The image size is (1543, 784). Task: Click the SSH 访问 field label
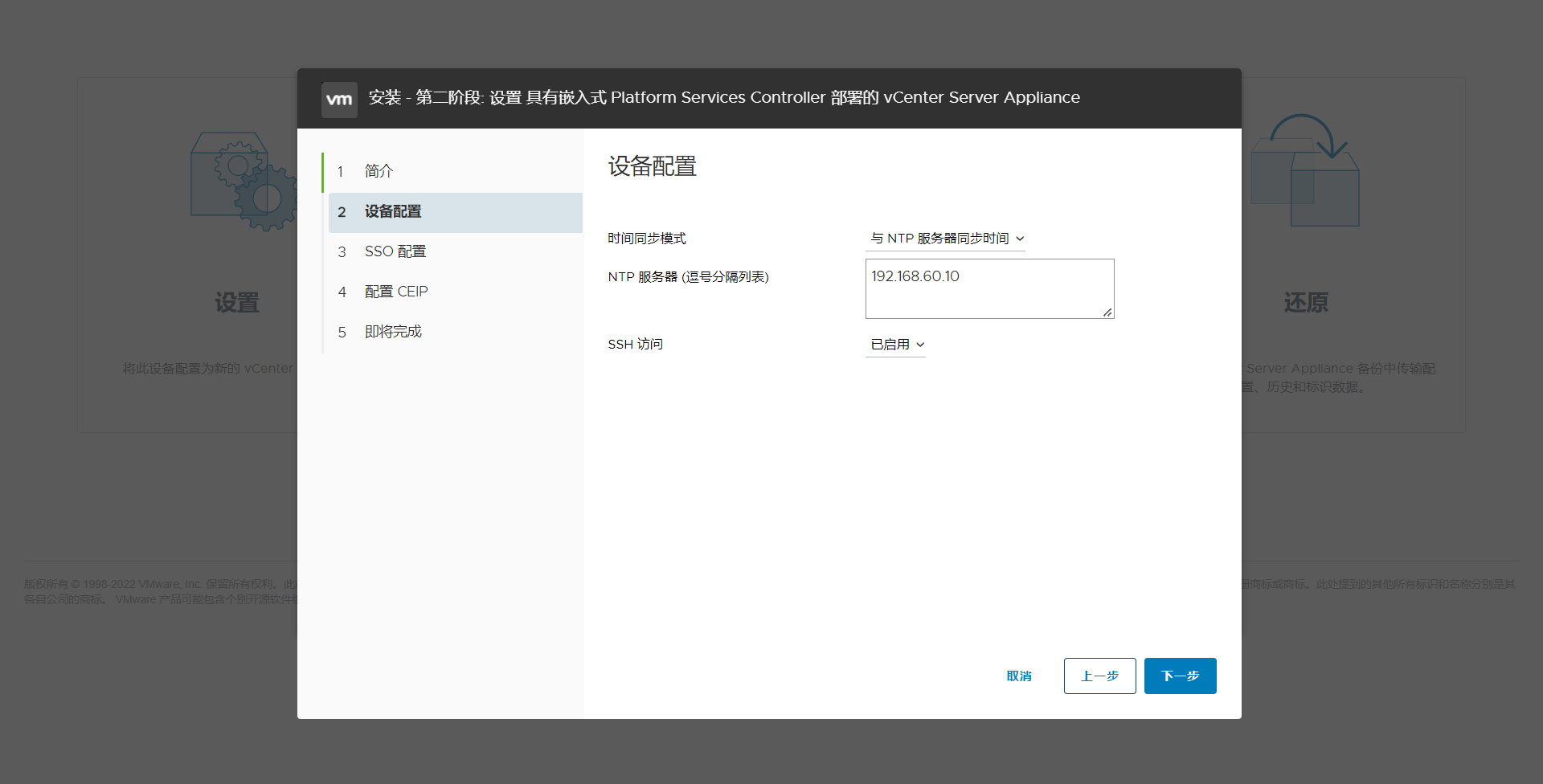click(x=636, y=345)
